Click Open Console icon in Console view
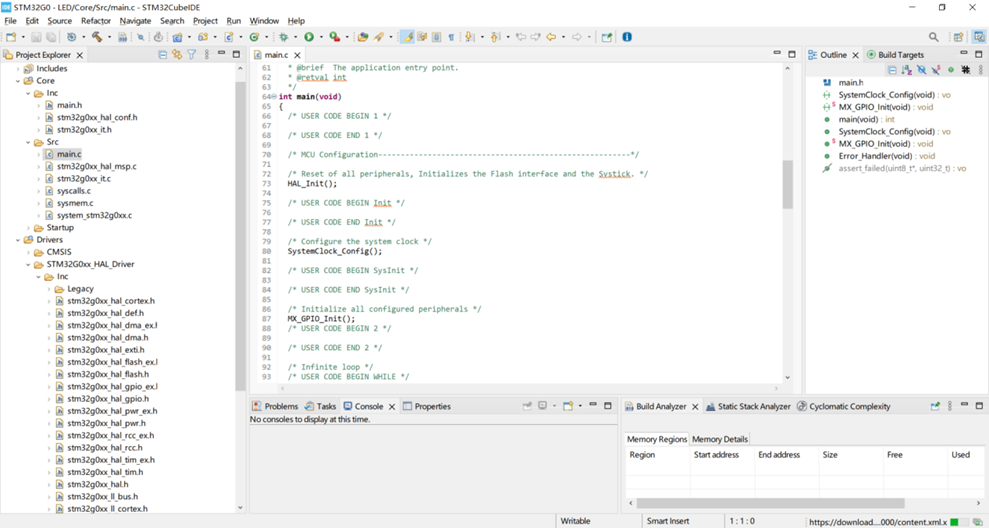 [568, 406]
